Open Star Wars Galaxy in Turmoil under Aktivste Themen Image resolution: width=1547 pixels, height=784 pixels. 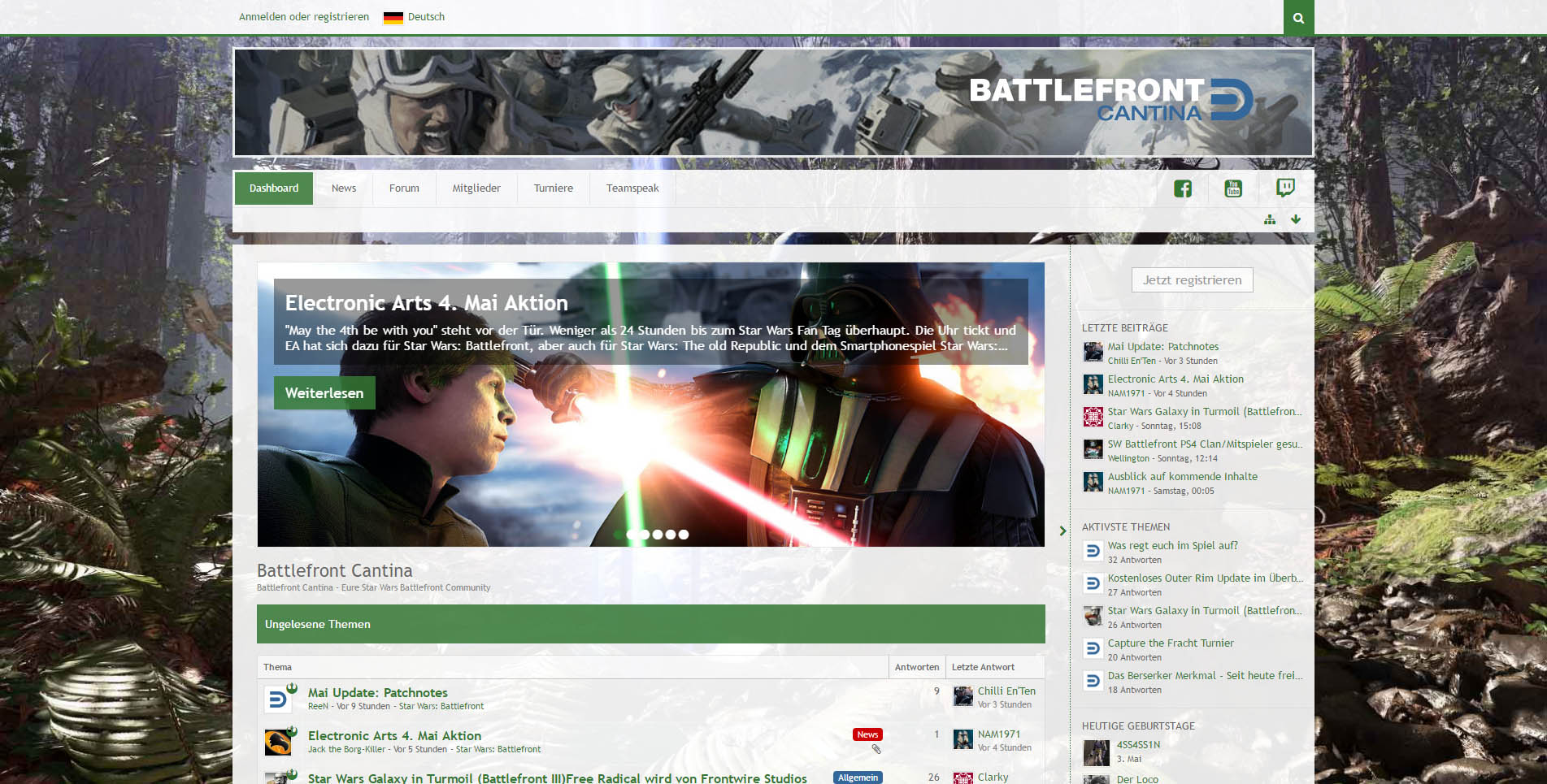coord(1205,611)
